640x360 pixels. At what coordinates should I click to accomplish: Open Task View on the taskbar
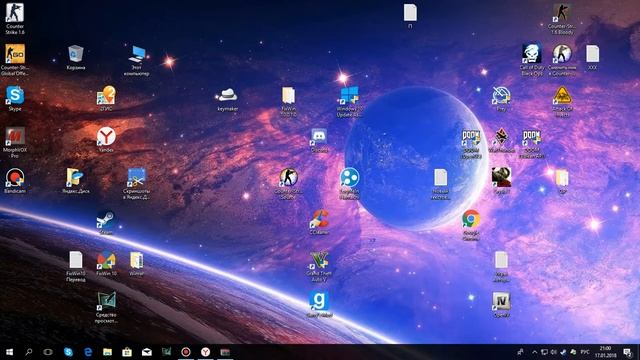click(48, 352)
